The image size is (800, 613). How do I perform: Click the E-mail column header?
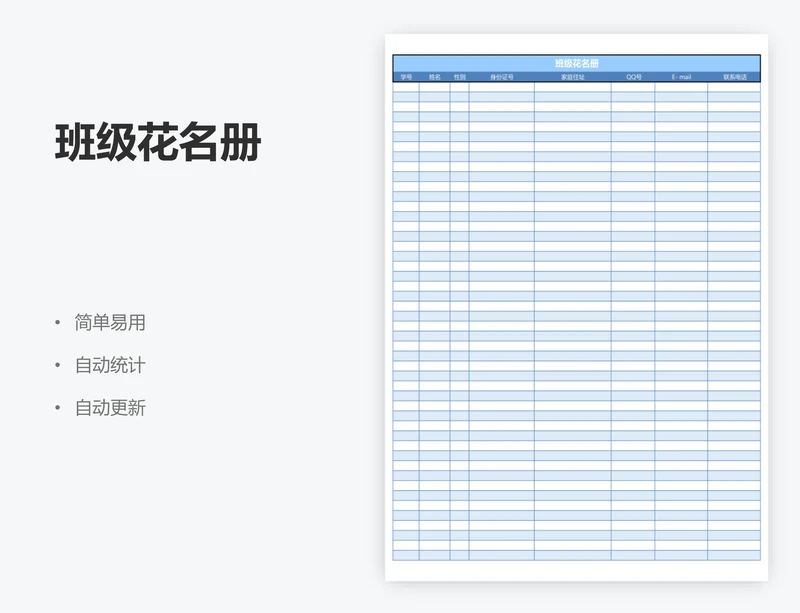click(681, 77)
